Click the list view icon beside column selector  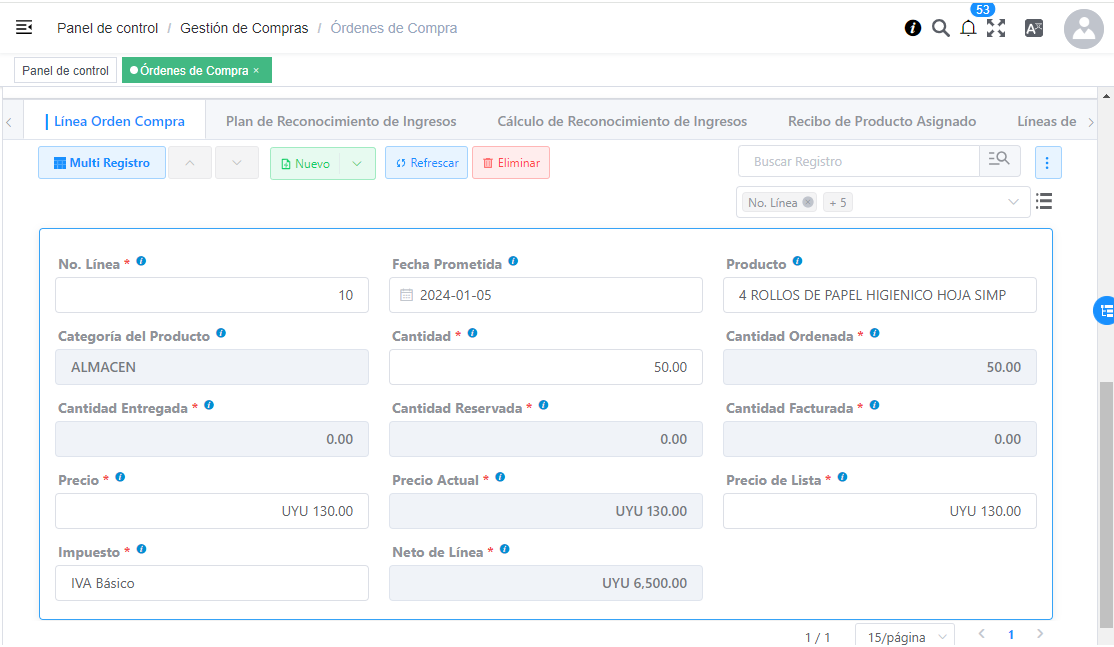1044,201
